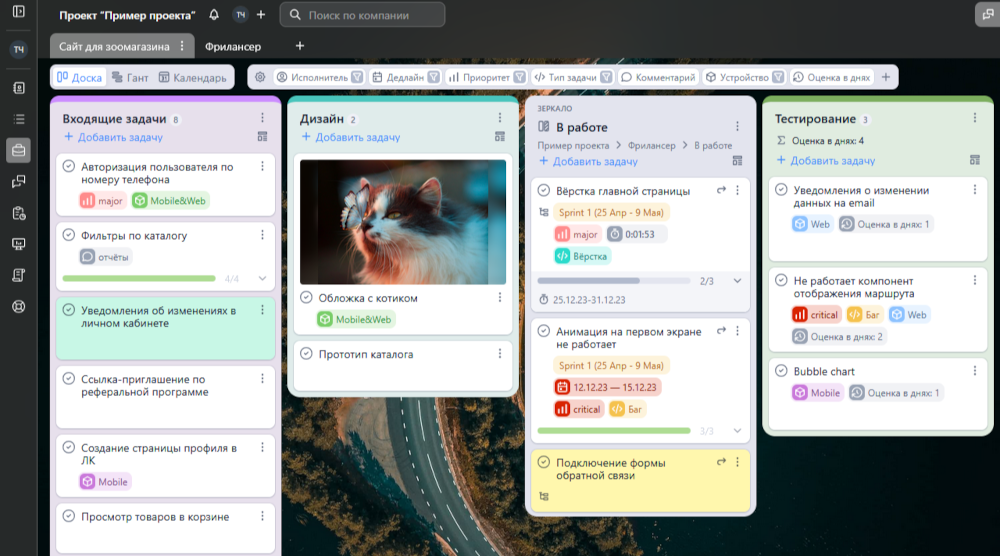Add task in Дизайн column
The image size is (1000, 556).
(x=351, y=136)
